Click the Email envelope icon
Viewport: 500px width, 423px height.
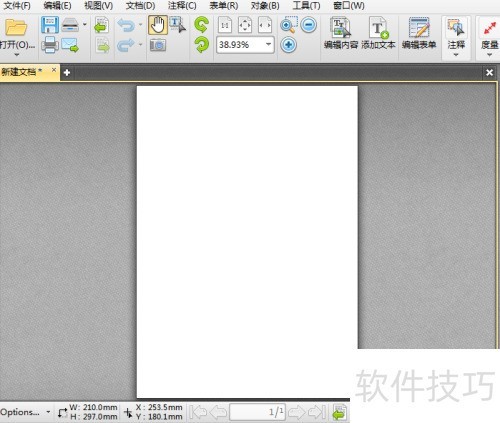click(70, 45)
